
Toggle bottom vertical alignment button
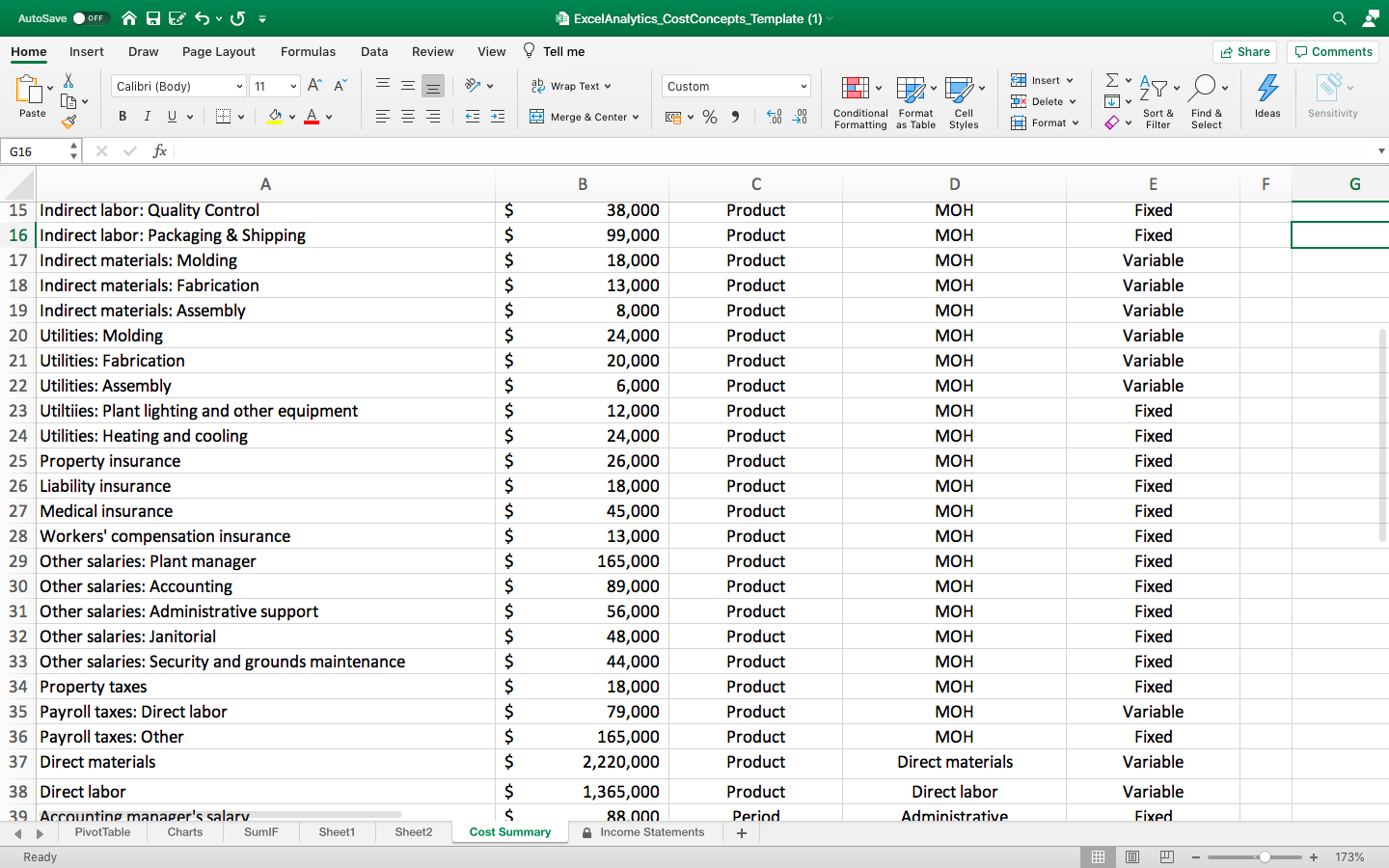point(433,86)
